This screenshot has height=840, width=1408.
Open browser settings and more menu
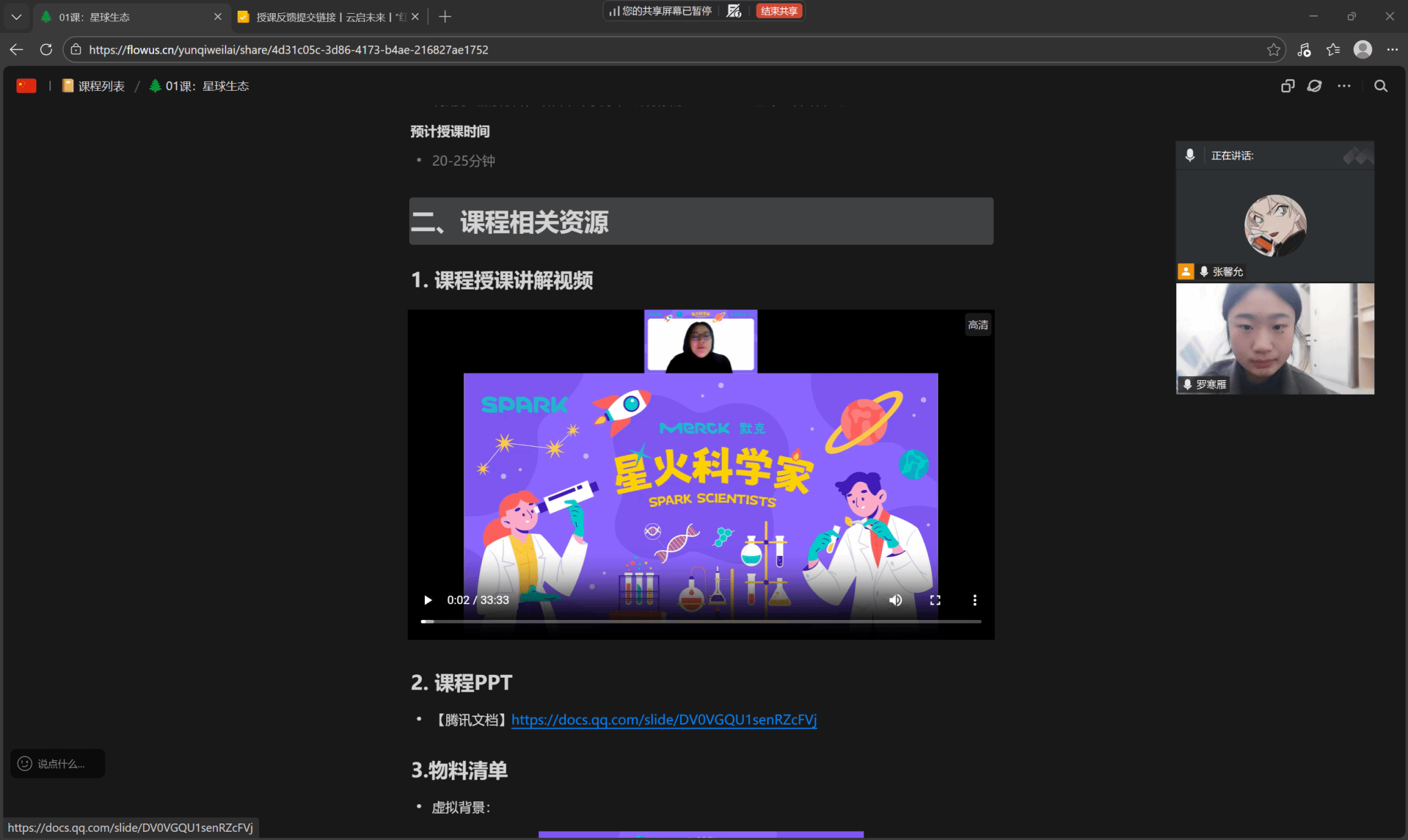1392,49
